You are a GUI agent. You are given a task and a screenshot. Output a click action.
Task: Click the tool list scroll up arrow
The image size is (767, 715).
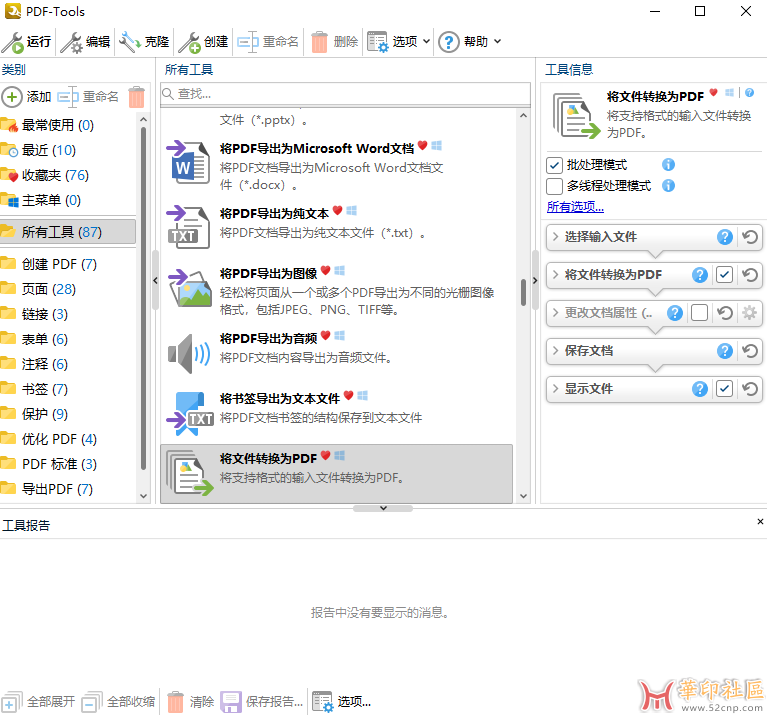[x=523, y=116]
